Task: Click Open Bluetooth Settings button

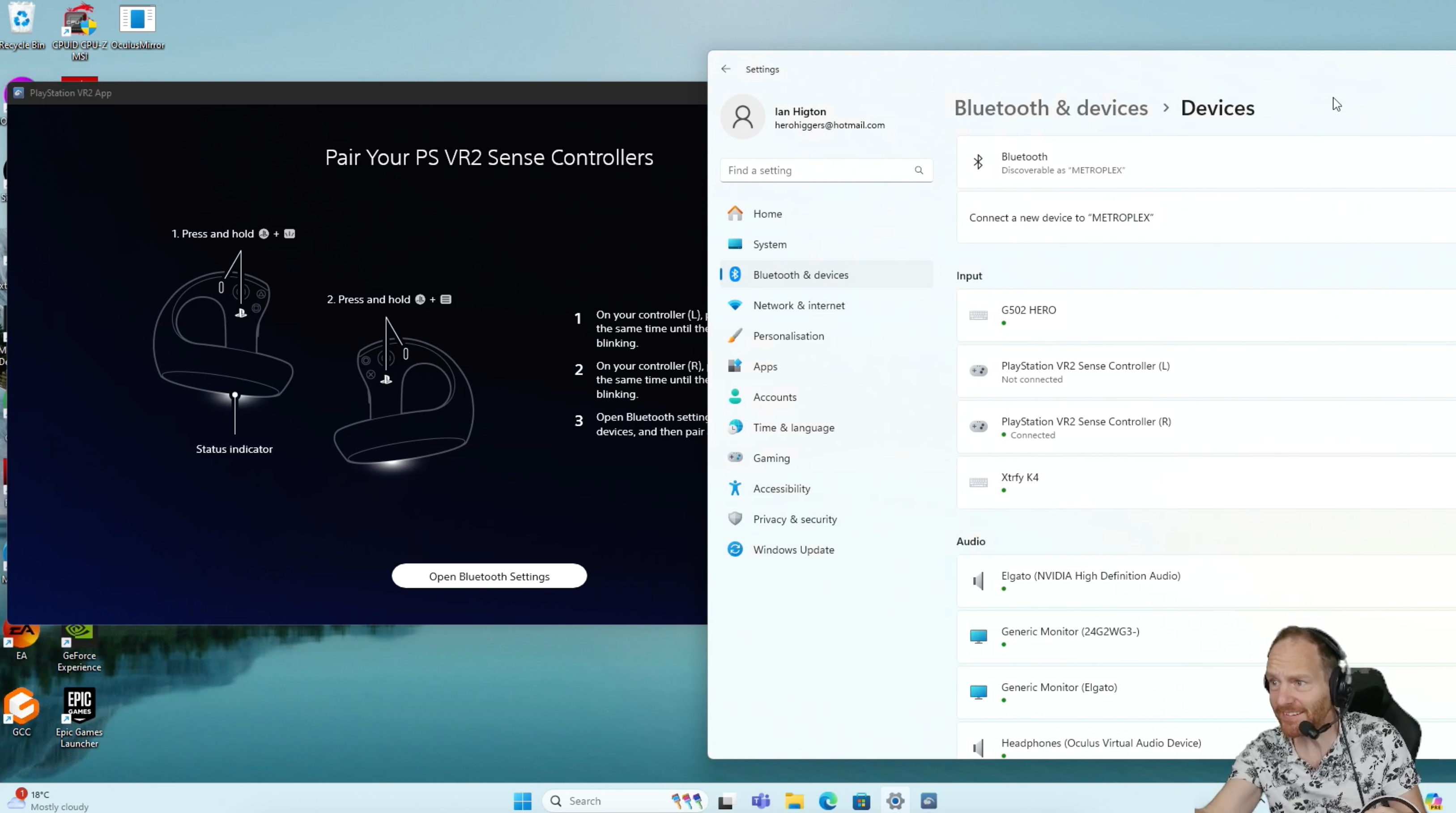Action: point(489,576)
